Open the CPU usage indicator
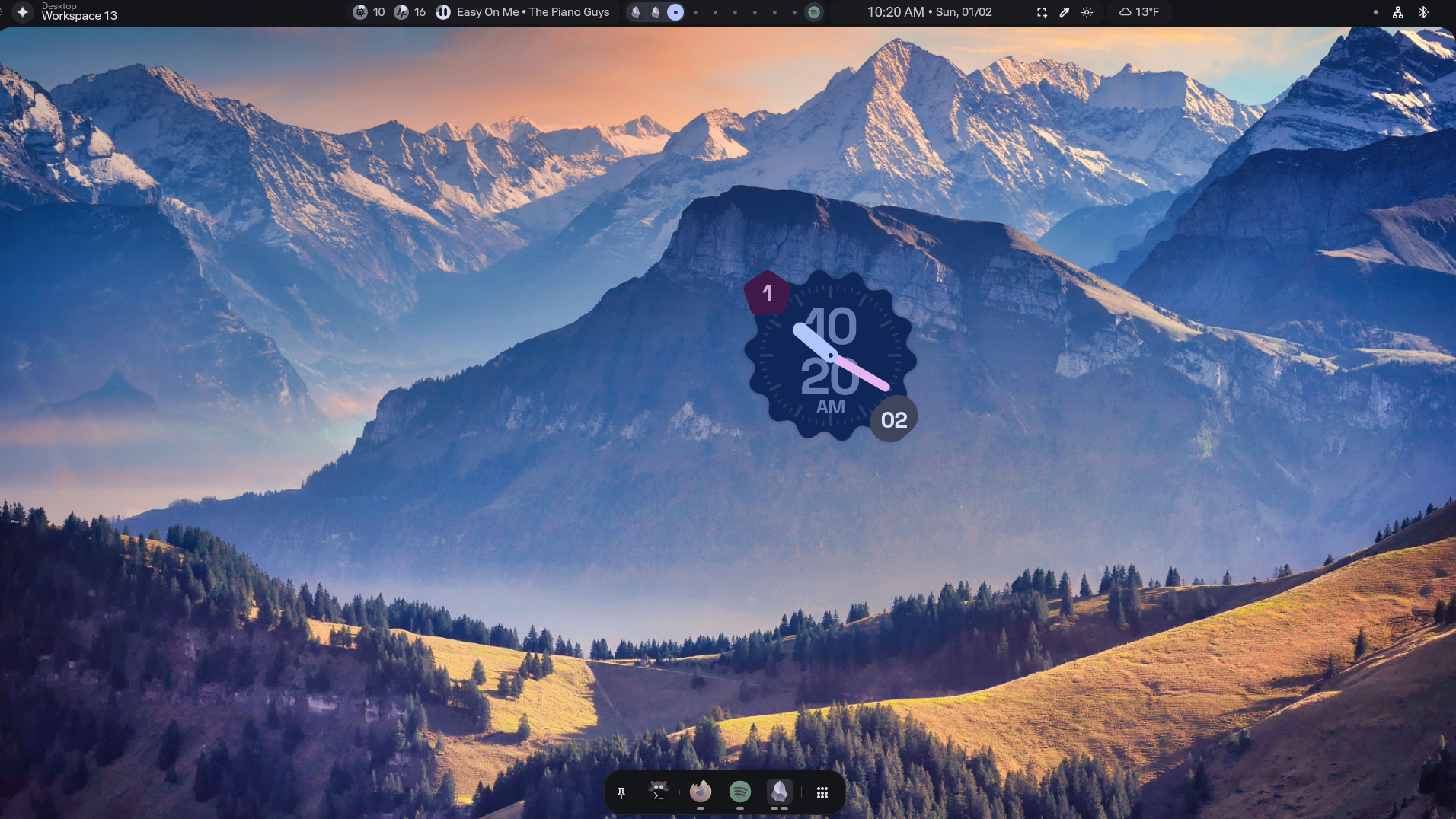 pos(360,12)
